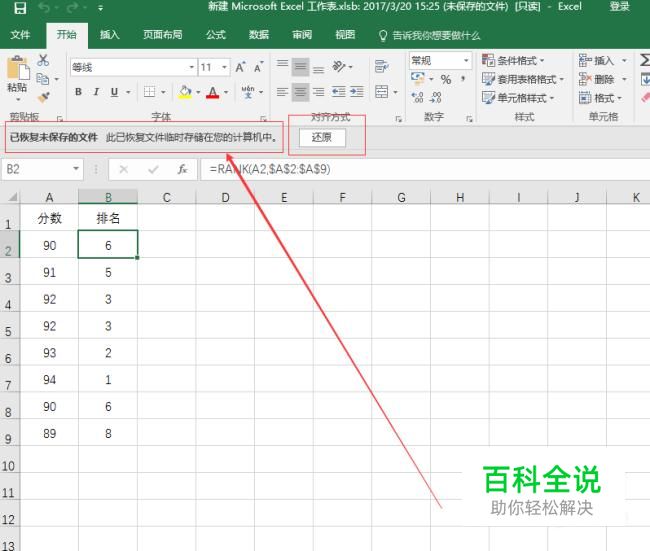Open fill color dropdown arrow
The image size is (650, 551).
coord(198,92)
